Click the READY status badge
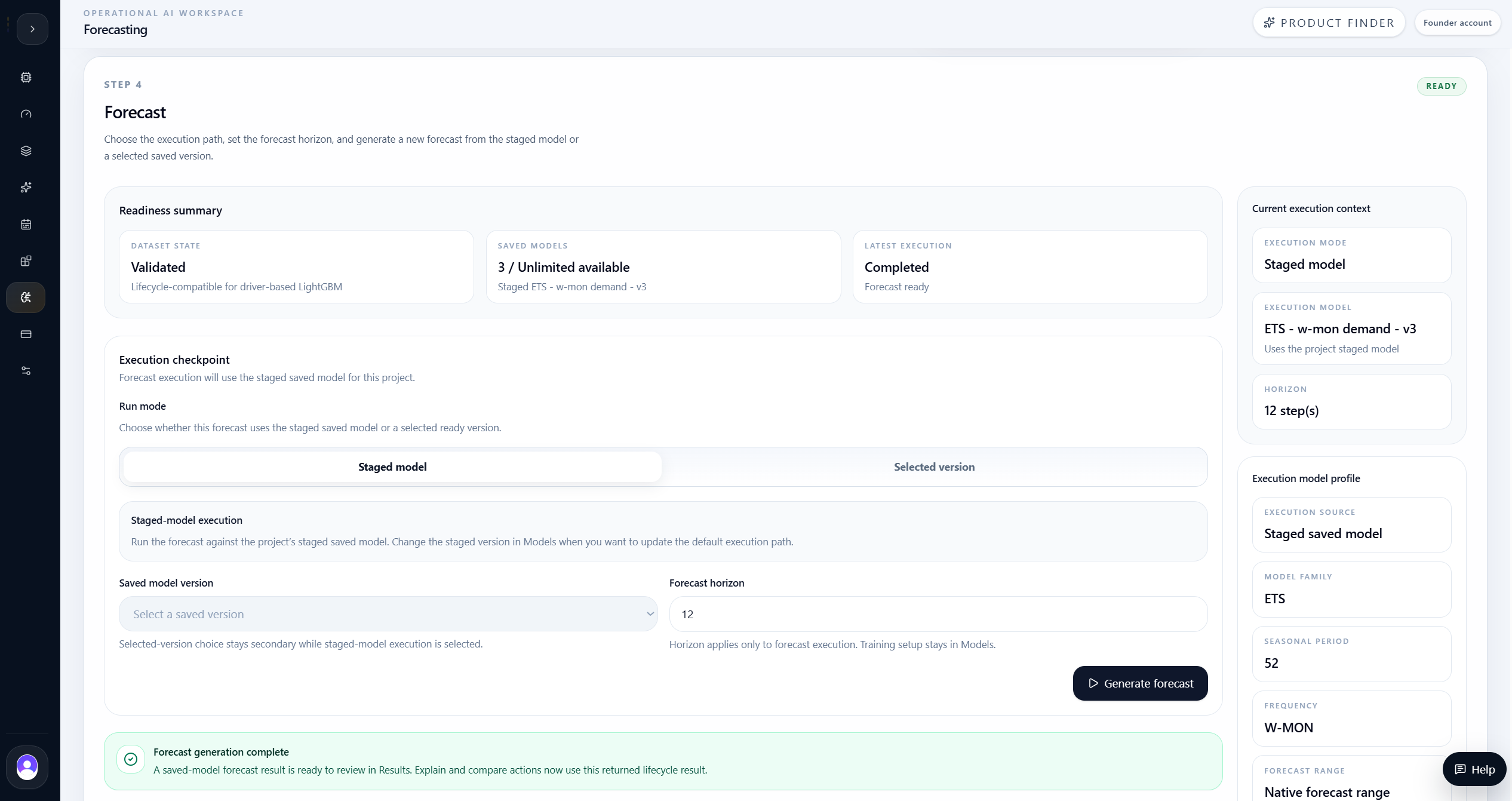Viewport: 1512px width, 801px height. point(1441,86)
